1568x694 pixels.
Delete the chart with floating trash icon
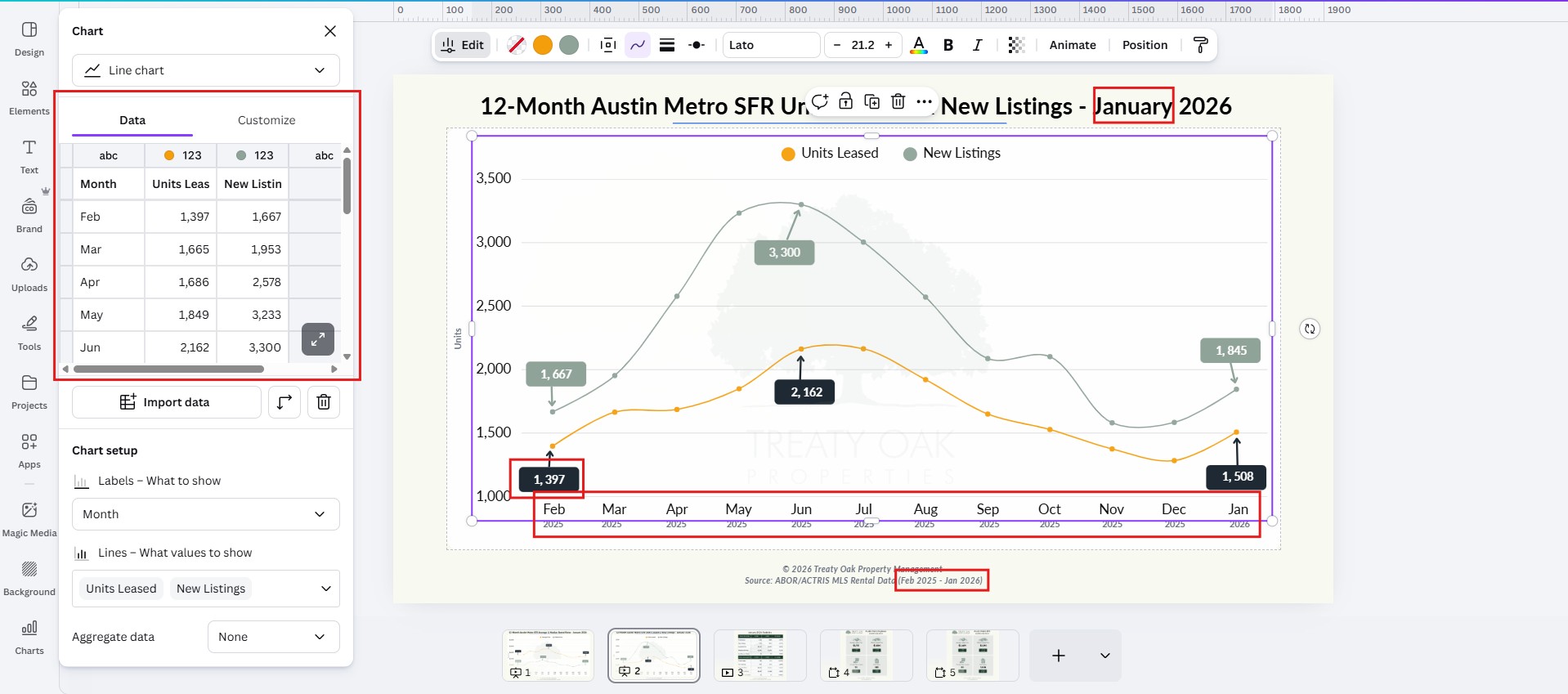[898, 101]
